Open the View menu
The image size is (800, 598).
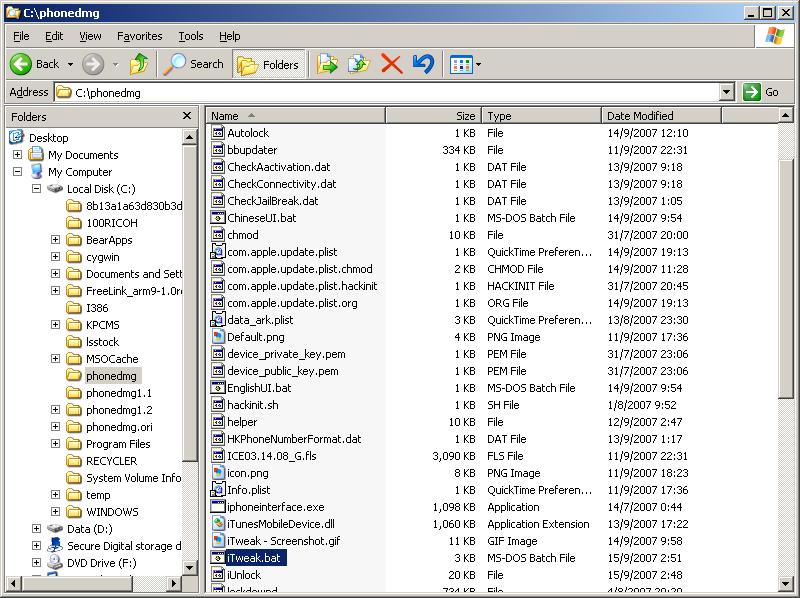[90, 36]
